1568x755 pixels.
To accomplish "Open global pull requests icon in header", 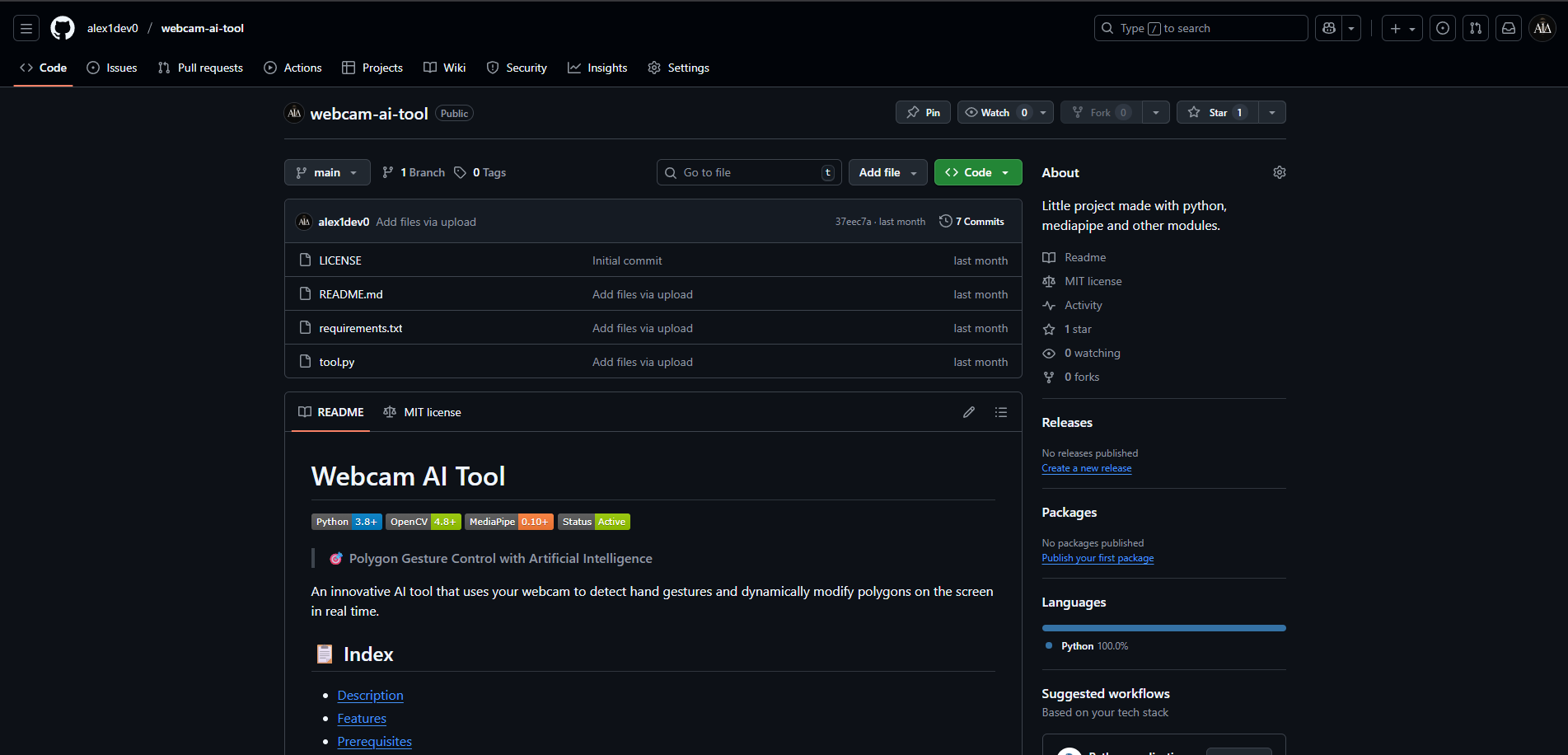I will (x=1475, y=28).
